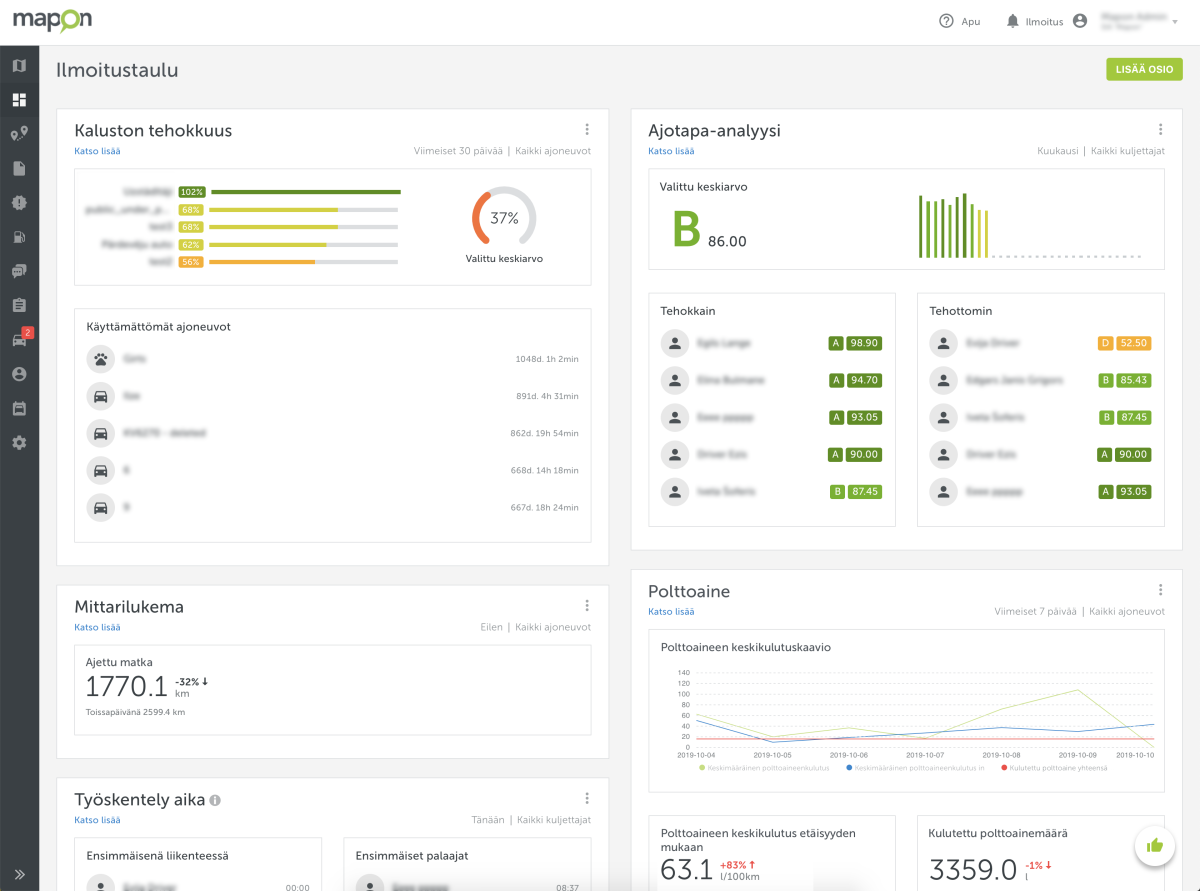Open Polttoaine widget three-dot menu
The height and width of the screenshot is (891, 1200).
(1160, 590)
